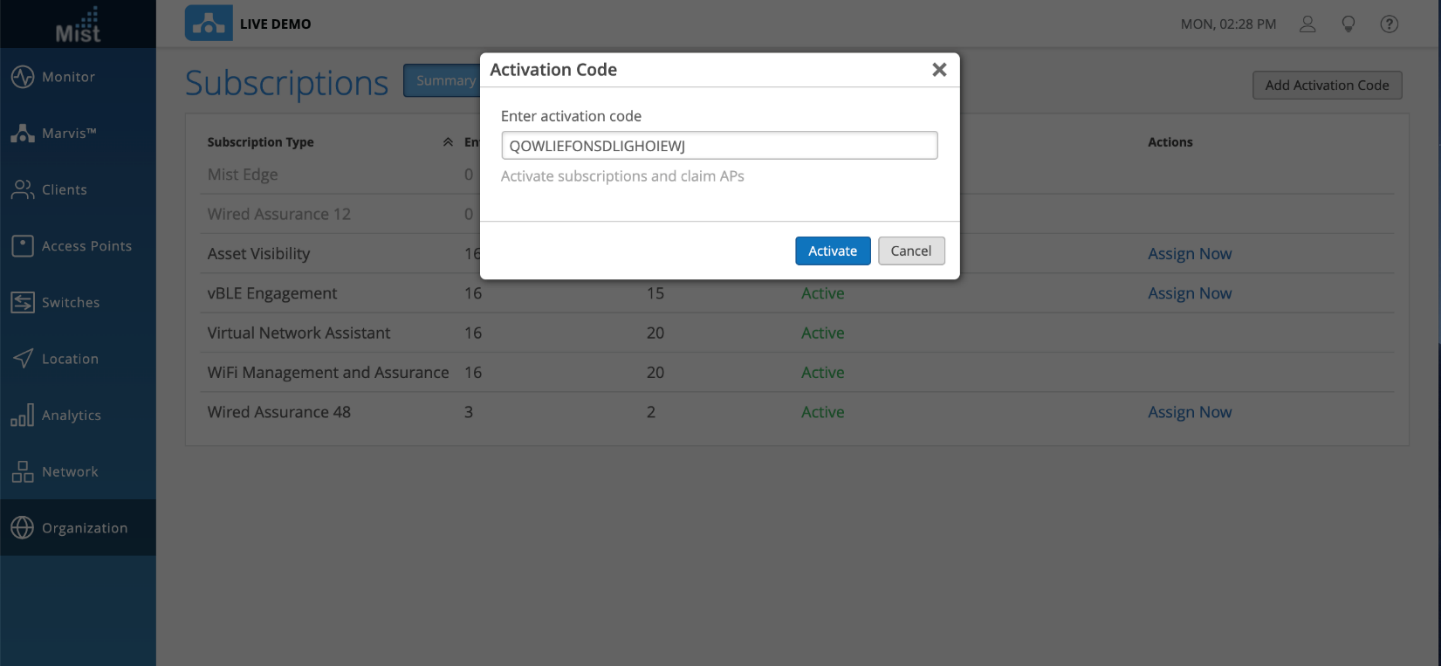Cancel the Activation Code dialog
Viewport: 1441px width, 666px height.
(x=911, y=251)
